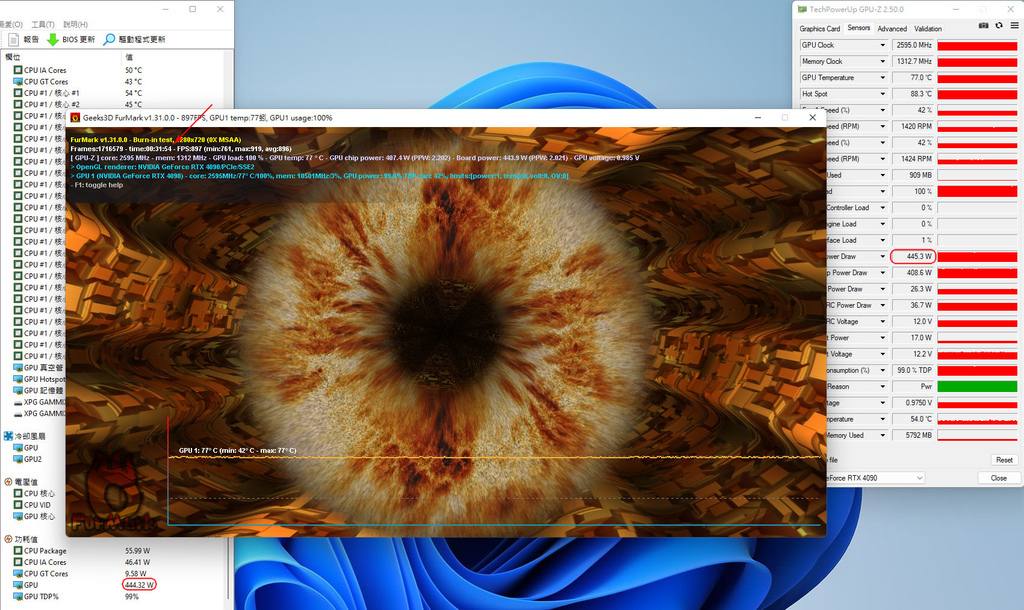Select the CPU 核心 voltage row
Screen dimensions: 1024x610
(x=35, y=493)
